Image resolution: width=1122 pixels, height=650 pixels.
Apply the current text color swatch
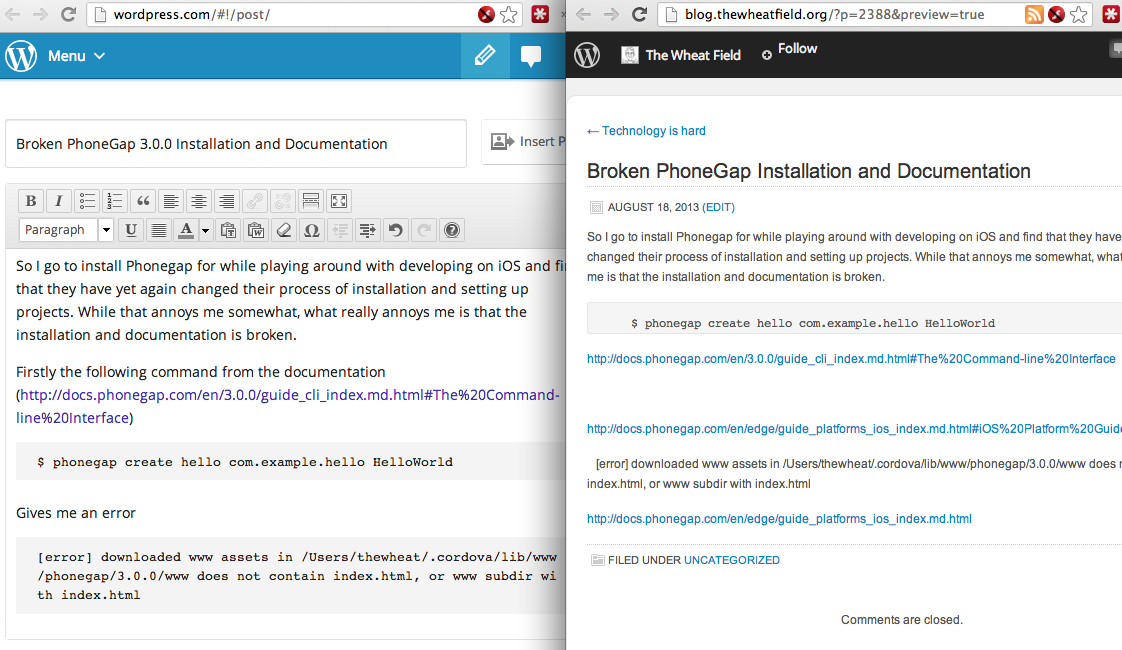186,230
